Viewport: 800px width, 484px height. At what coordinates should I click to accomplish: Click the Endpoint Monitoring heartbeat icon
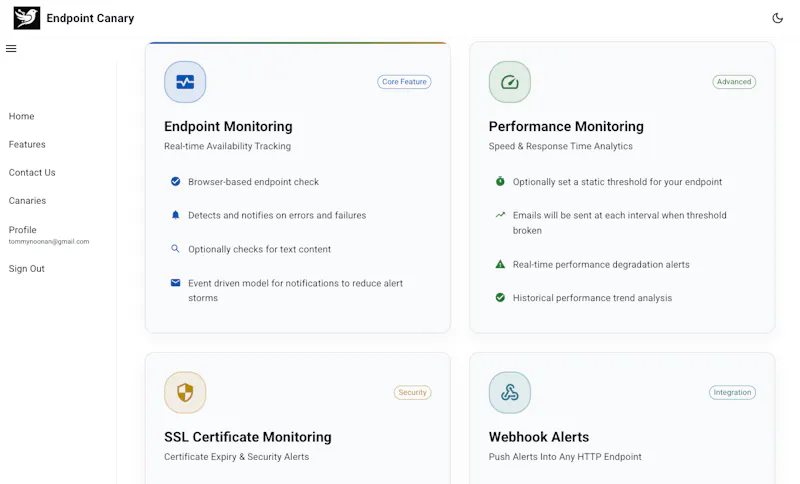[x=185, y=82]
